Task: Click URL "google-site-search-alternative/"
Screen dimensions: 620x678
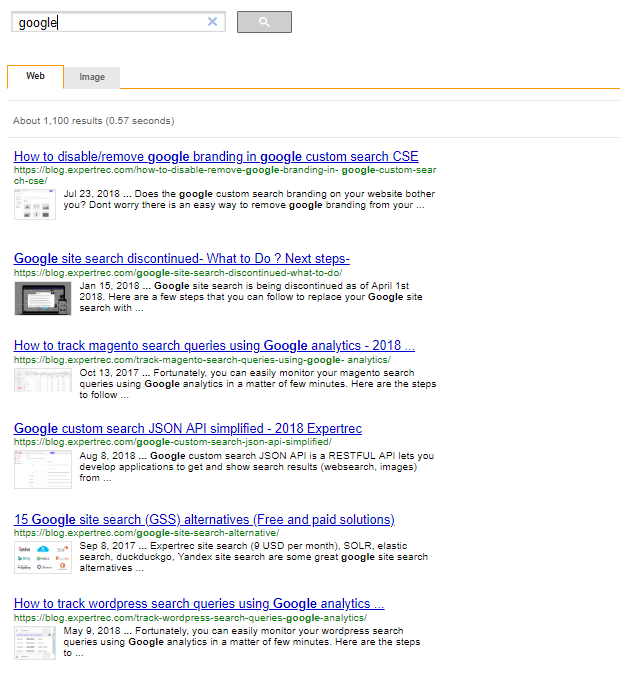Action: [147, 533]
